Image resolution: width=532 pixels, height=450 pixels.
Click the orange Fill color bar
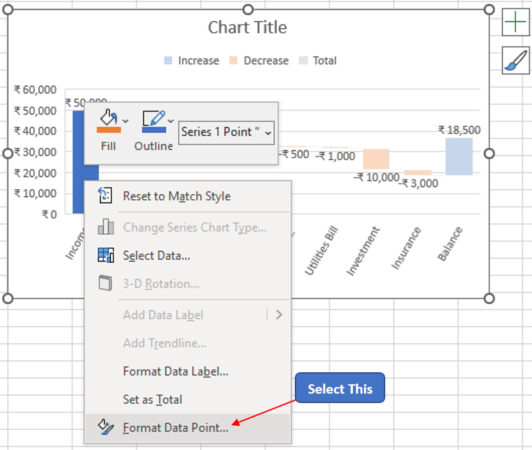[x=109, y=130]
